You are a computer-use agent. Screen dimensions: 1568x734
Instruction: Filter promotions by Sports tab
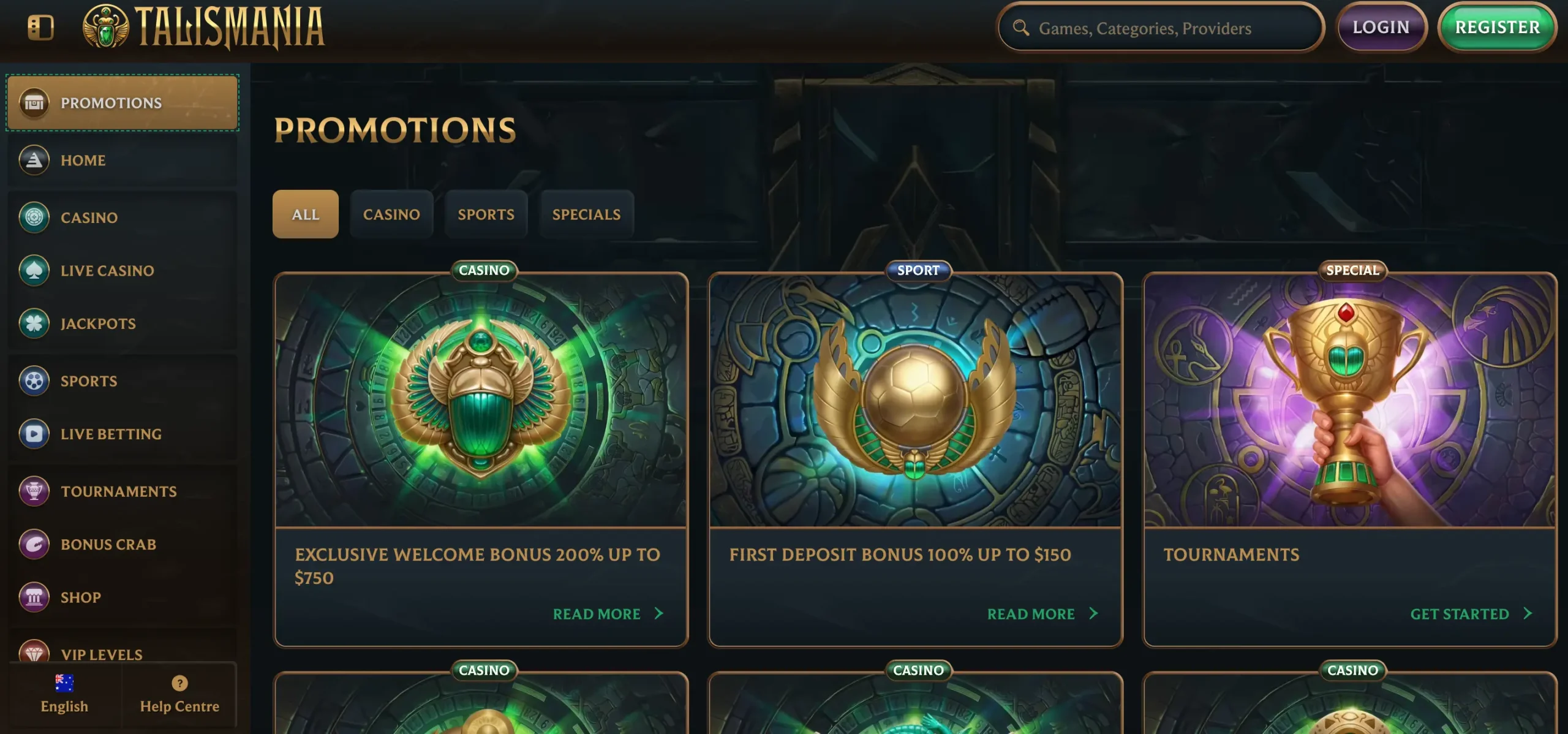point(486,214)
